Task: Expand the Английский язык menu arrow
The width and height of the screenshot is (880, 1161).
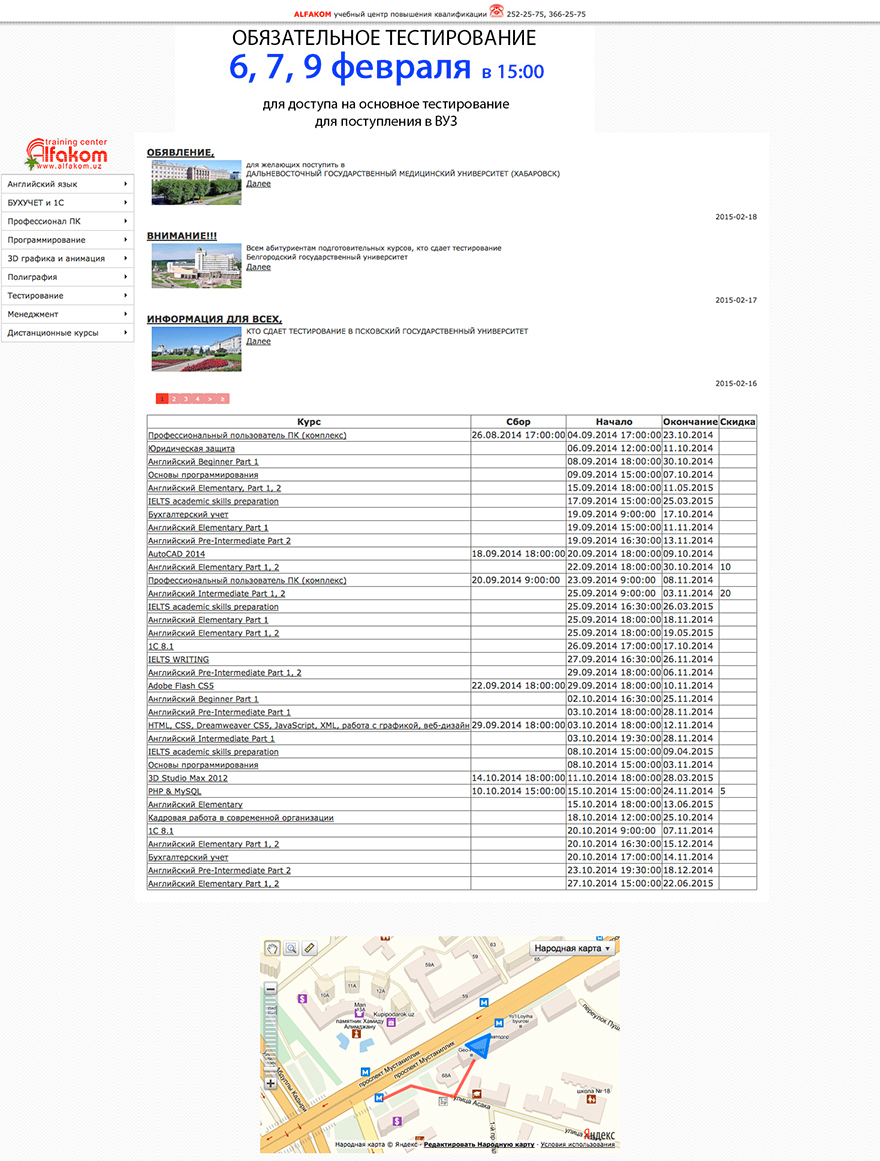Action: coord(125,184)
